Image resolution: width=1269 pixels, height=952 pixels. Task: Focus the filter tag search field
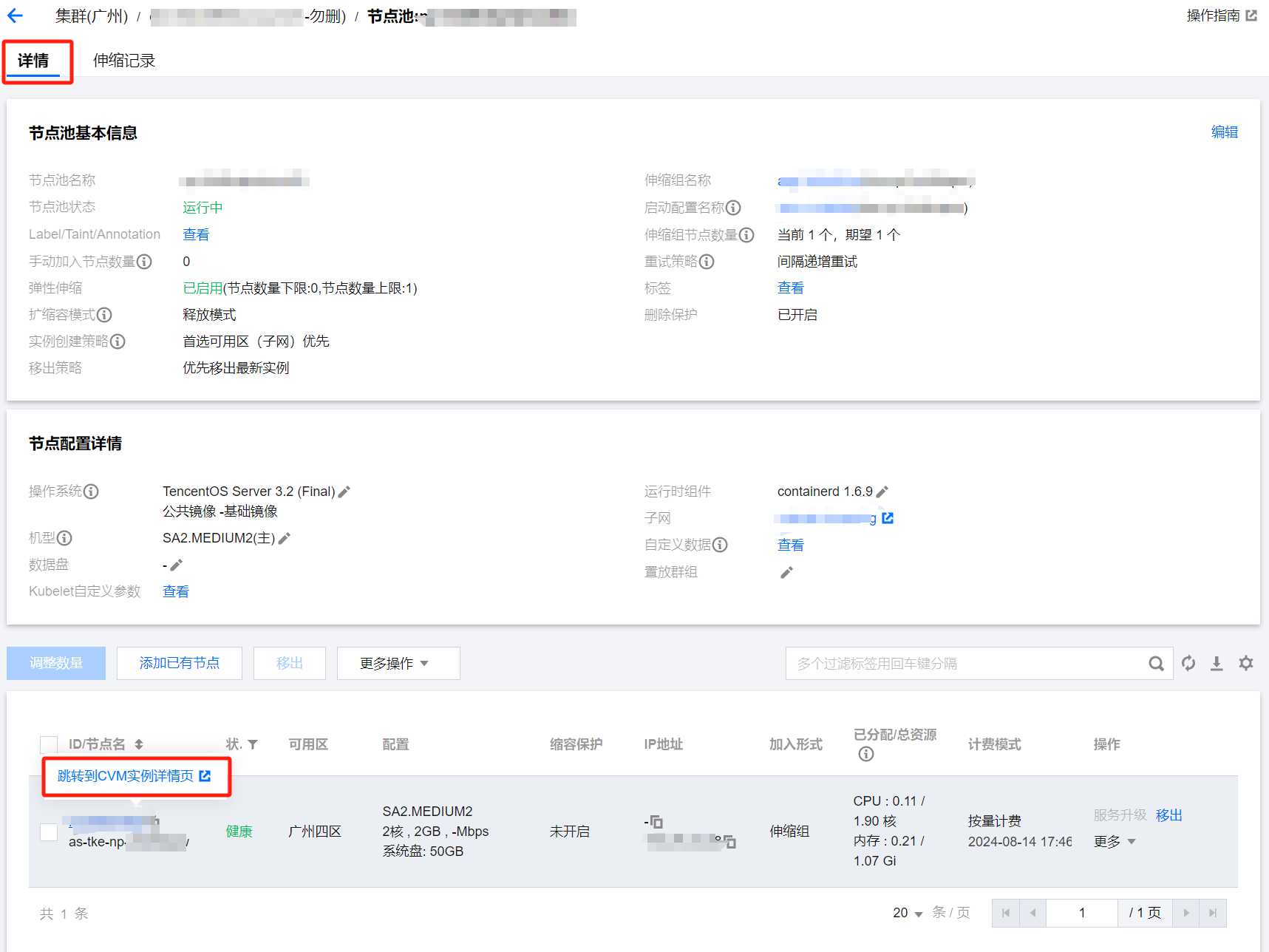[968, 664]
